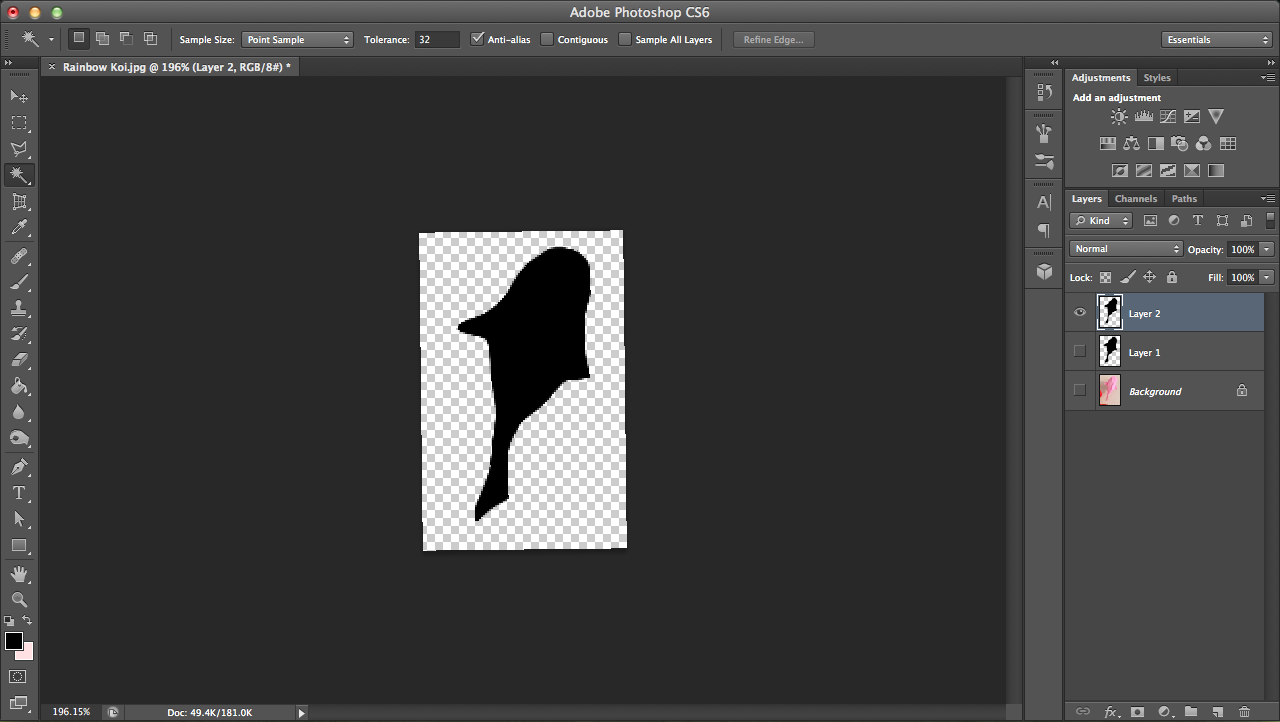Screen dimensions: 1280x722
Task: Enable the Contiguous checkbox
Action: [x=547, y=39]
